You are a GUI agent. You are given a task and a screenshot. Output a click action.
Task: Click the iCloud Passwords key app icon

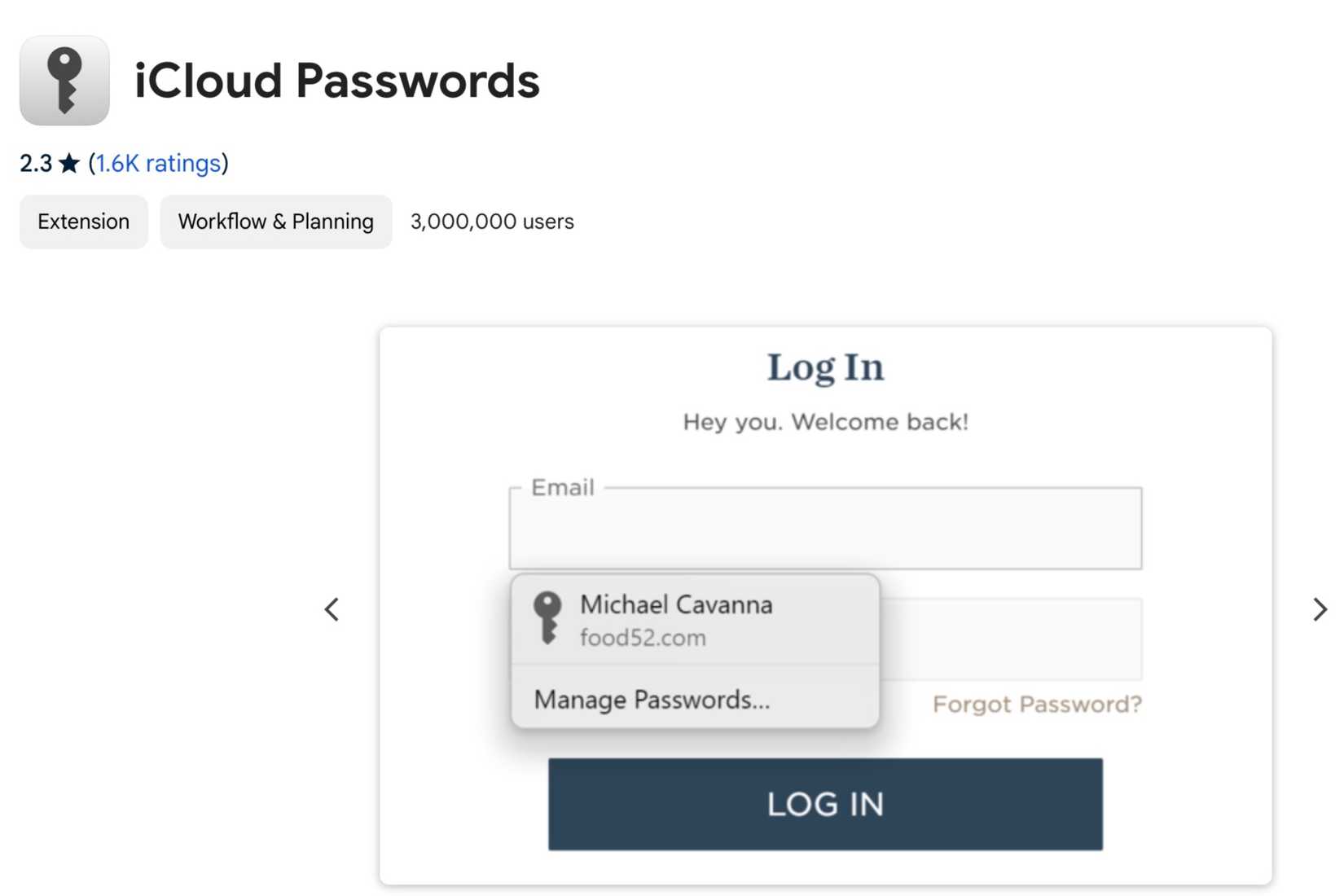pyautogui.click(x=64, y=80)
